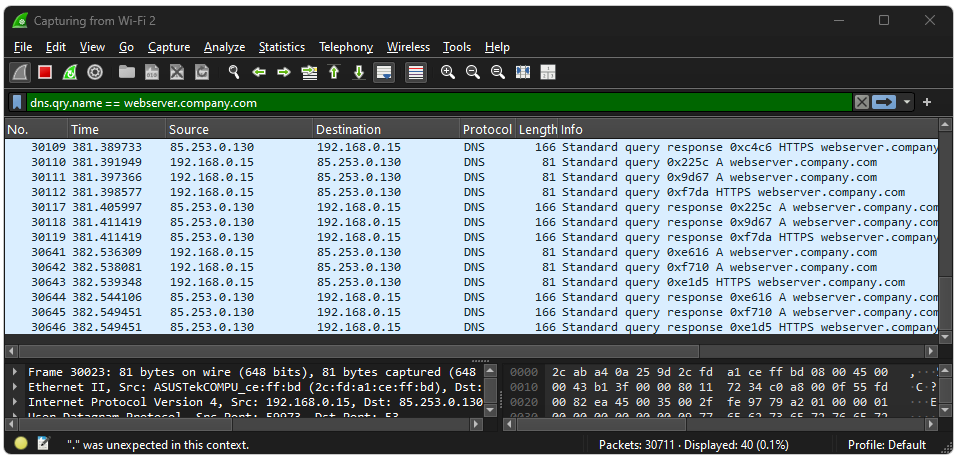Zoom in on packet list text
The width and height of the screenshot is (956, 455).
[x=447, y=72]
